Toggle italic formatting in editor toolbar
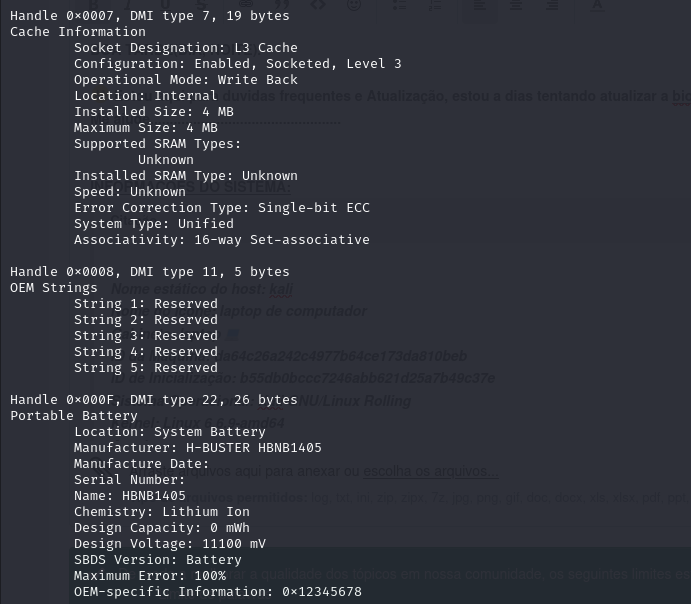 [x=128, y=4]
